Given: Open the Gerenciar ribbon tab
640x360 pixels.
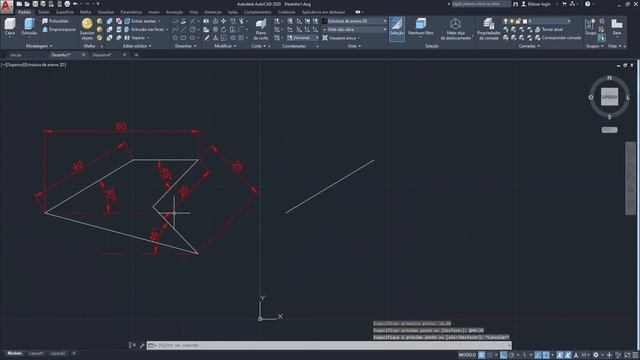Looking at the screenshot, I should coord(213,12).
